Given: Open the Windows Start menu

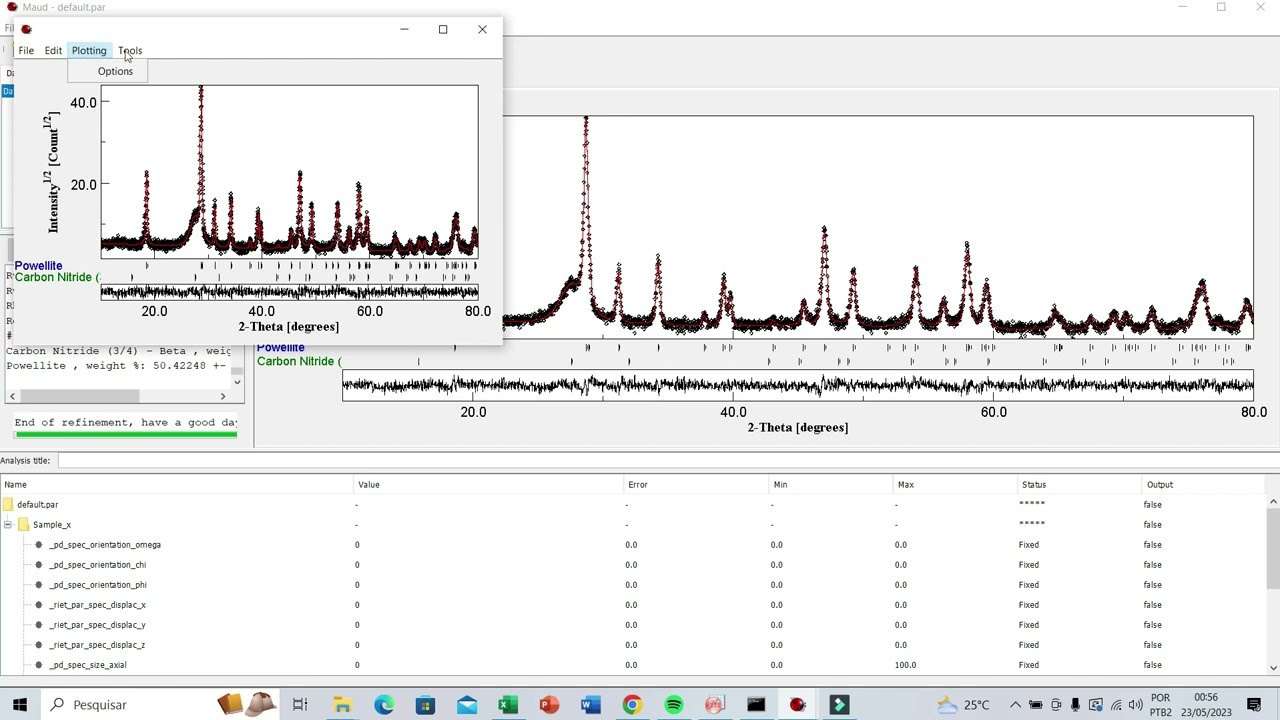Looking at the screenshot, I should (19, 705).
